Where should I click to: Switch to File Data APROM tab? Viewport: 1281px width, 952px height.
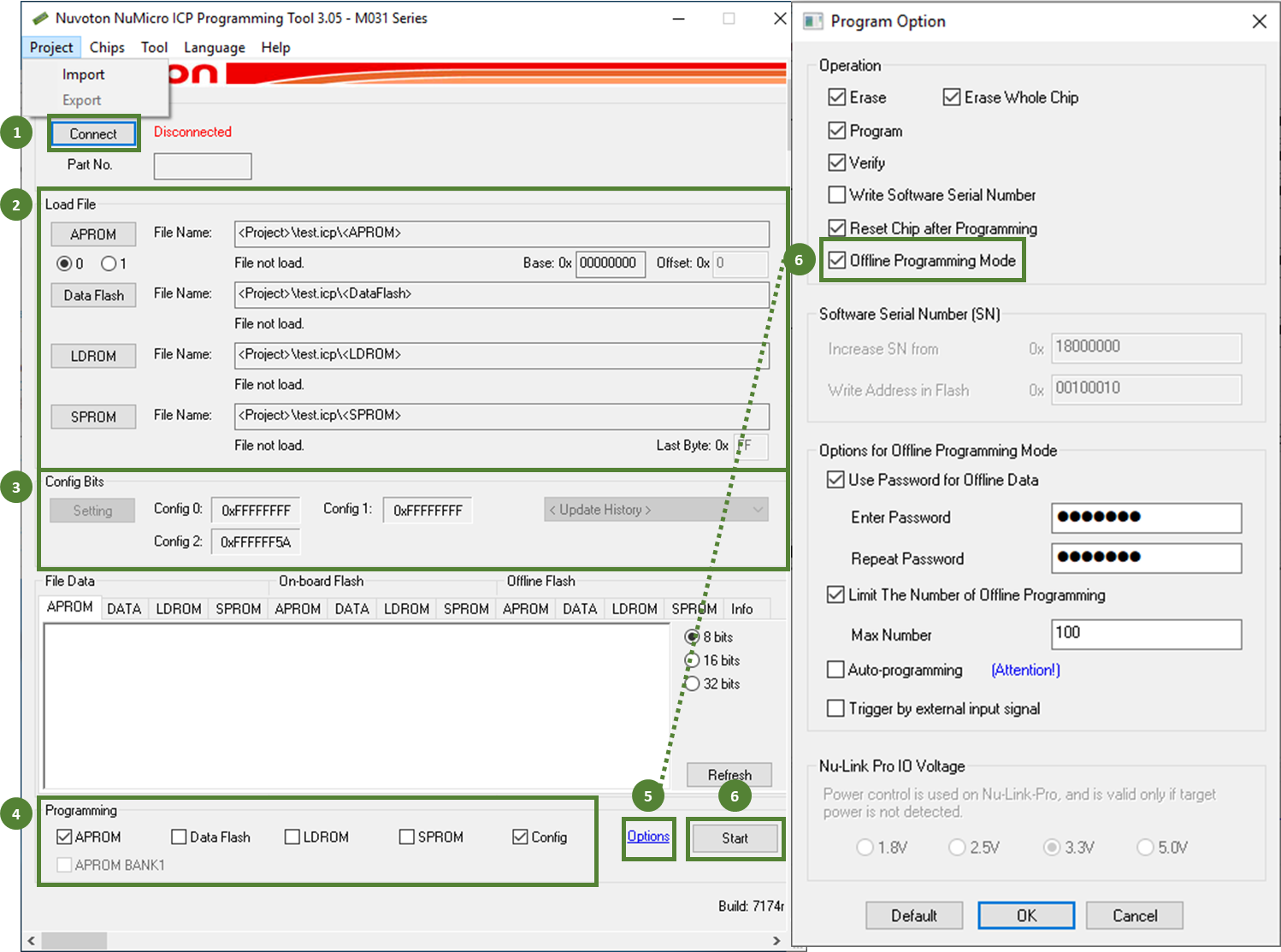70,607
